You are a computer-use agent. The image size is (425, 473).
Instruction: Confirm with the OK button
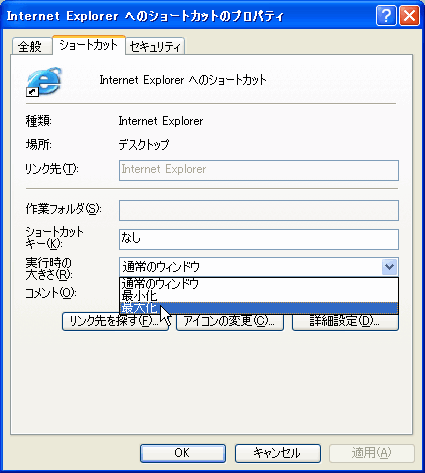183,453
